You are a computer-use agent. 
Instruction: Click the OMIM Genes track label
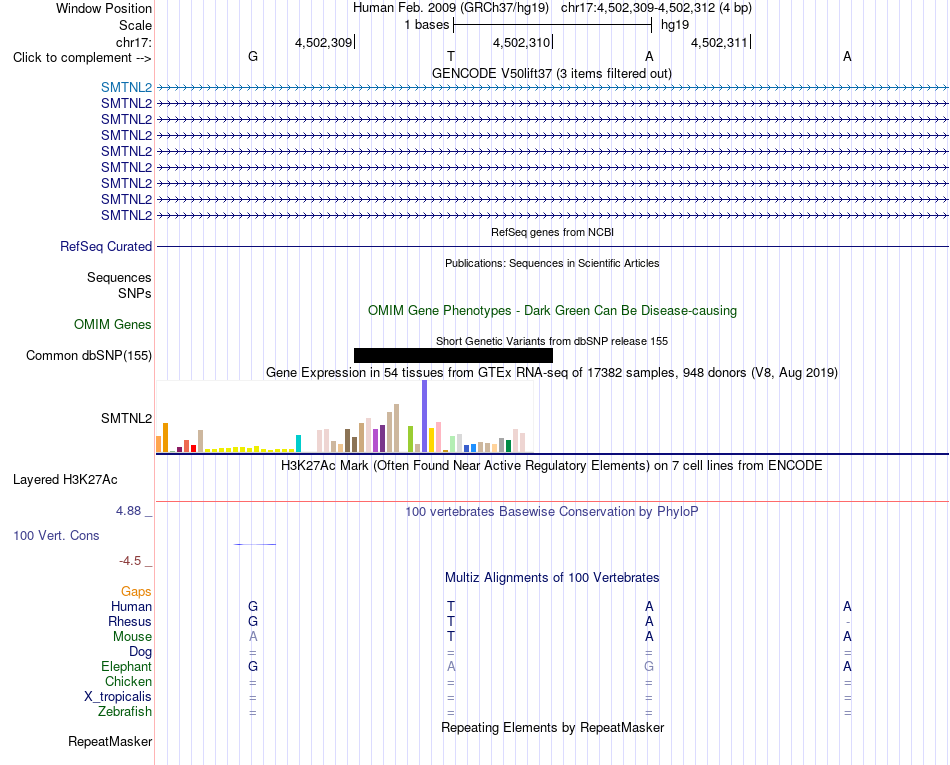pyautogui.click(x=112, y=324)
